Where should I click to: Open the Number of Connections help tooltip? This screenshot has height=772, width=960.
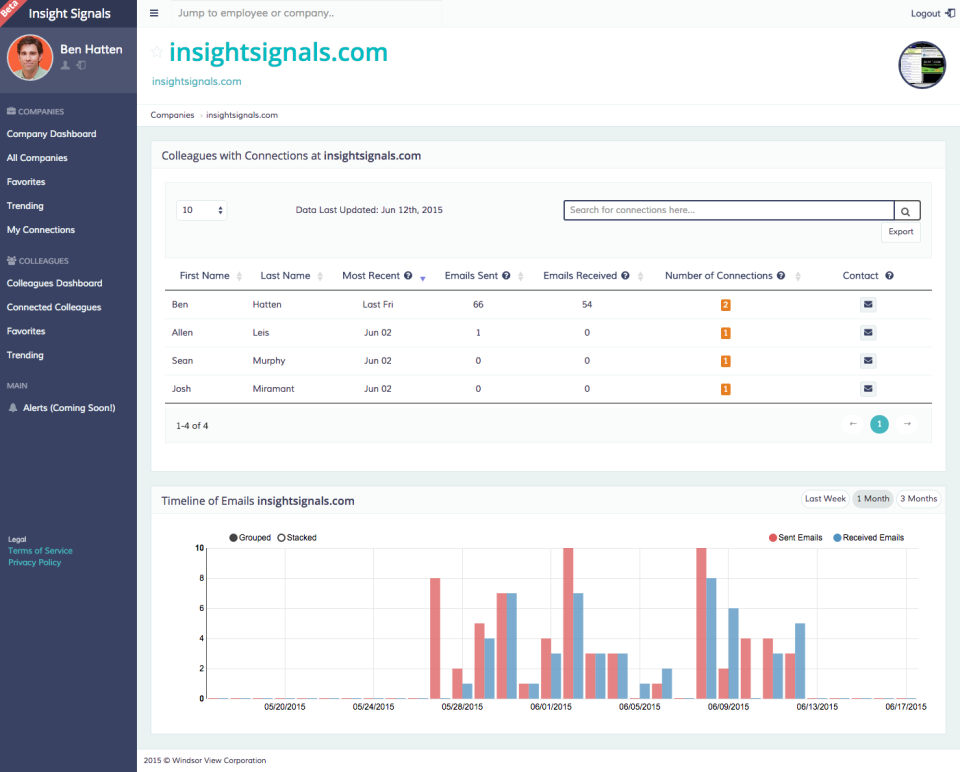pyautogui.click(x=780, y=275)
